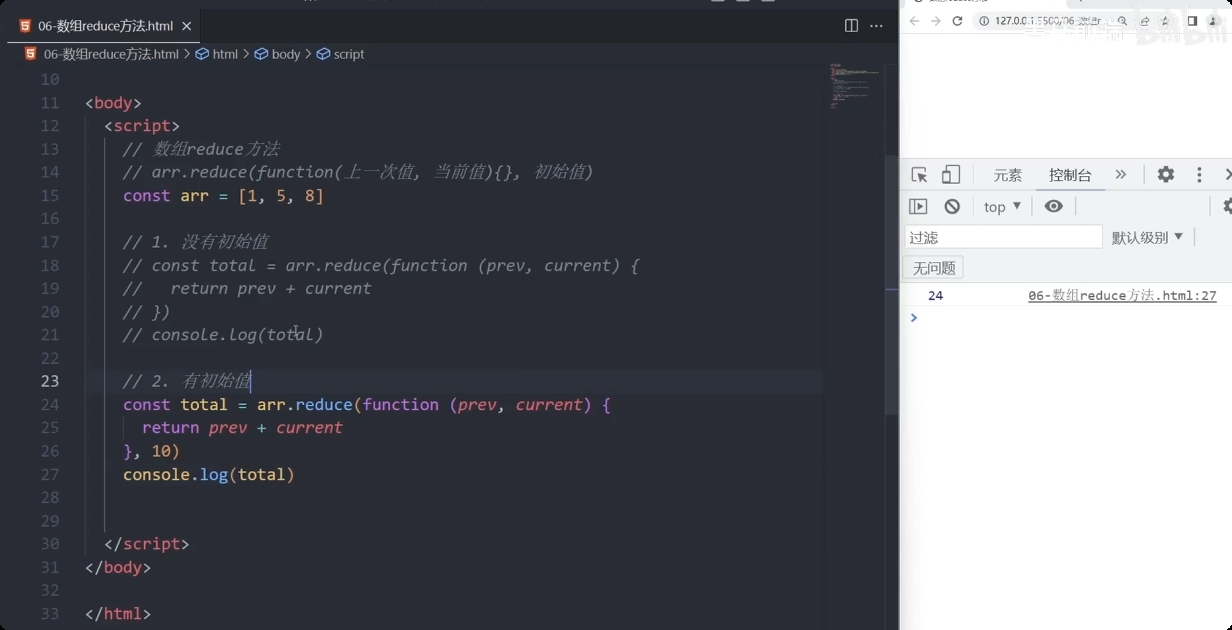Click the 'console.log(total)' code on line 27
This screenshot has width=1232, height=630.
pos(209,474)
